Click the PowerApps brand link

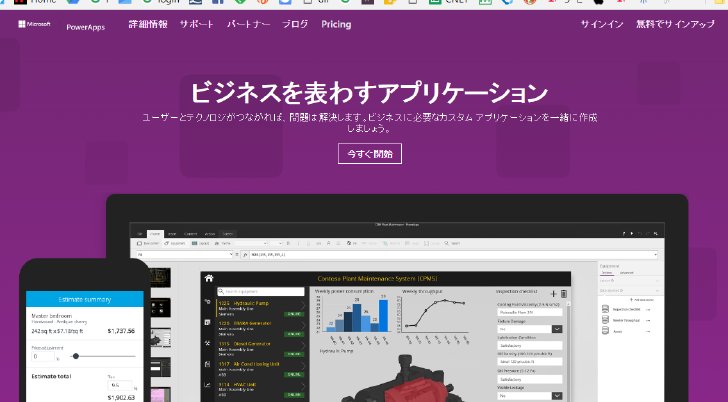[x=85, y=27]
